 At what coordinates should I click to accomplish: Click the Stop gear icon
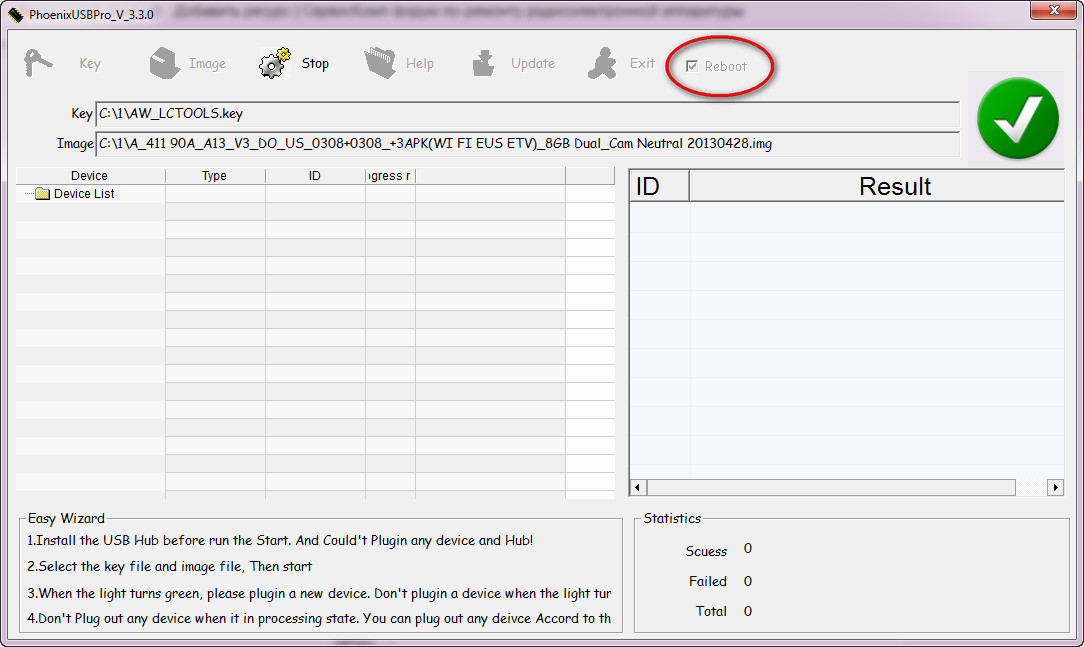coord(274,63)
